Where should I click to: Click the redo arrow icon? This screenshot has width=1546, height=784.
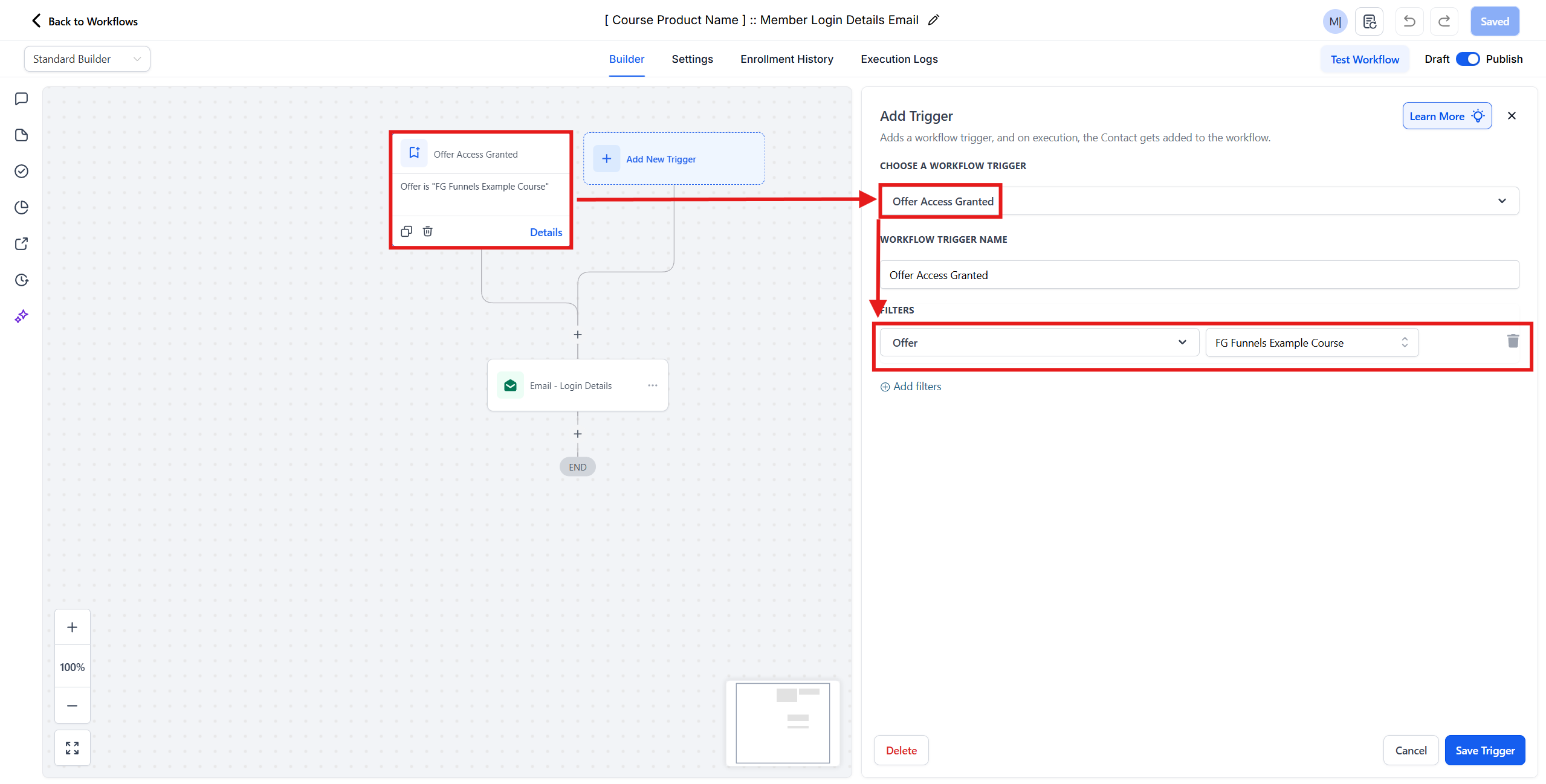coord(1444,22)
